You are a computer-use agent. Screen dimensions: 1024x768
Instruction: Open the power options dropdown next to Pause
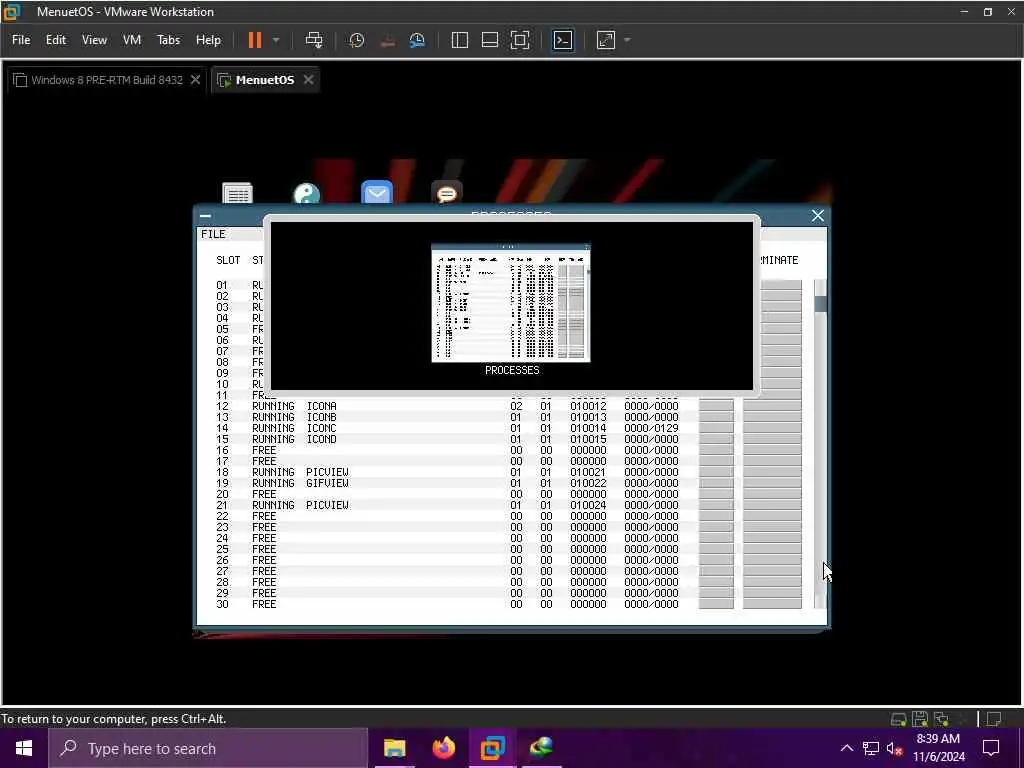pos(276,40)
